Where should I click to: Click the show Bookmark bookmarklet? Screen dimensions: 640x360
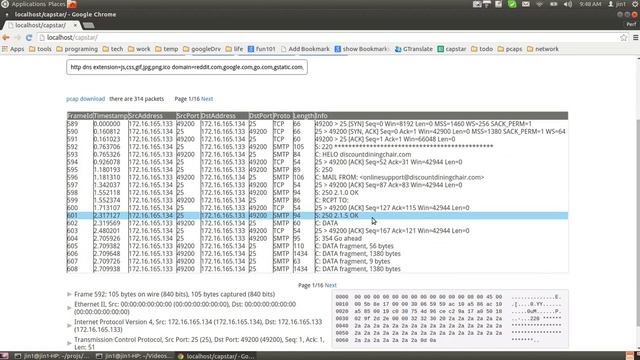point(361,49)
